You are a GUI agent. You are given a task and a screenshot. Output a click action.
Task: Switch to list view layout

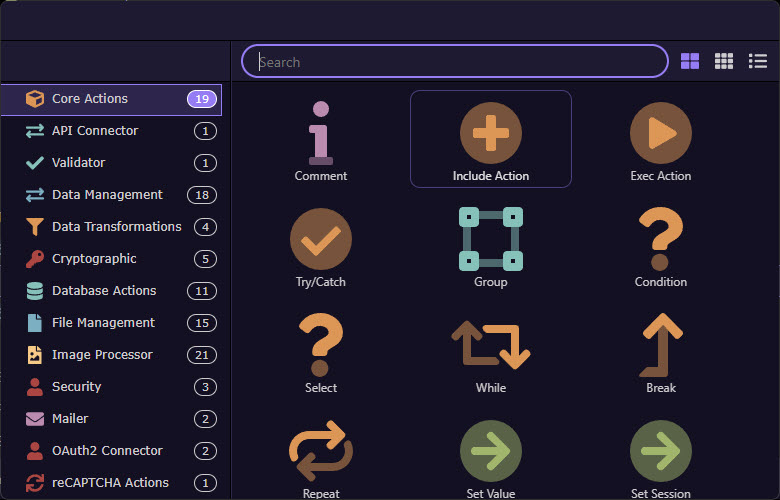tap(758, 61)
